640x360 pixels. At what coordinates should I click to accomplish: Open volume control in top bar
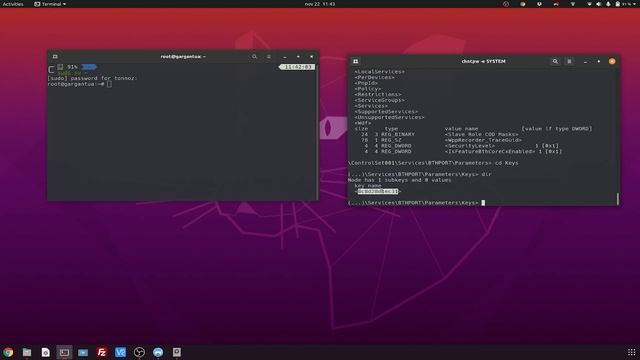599,4
